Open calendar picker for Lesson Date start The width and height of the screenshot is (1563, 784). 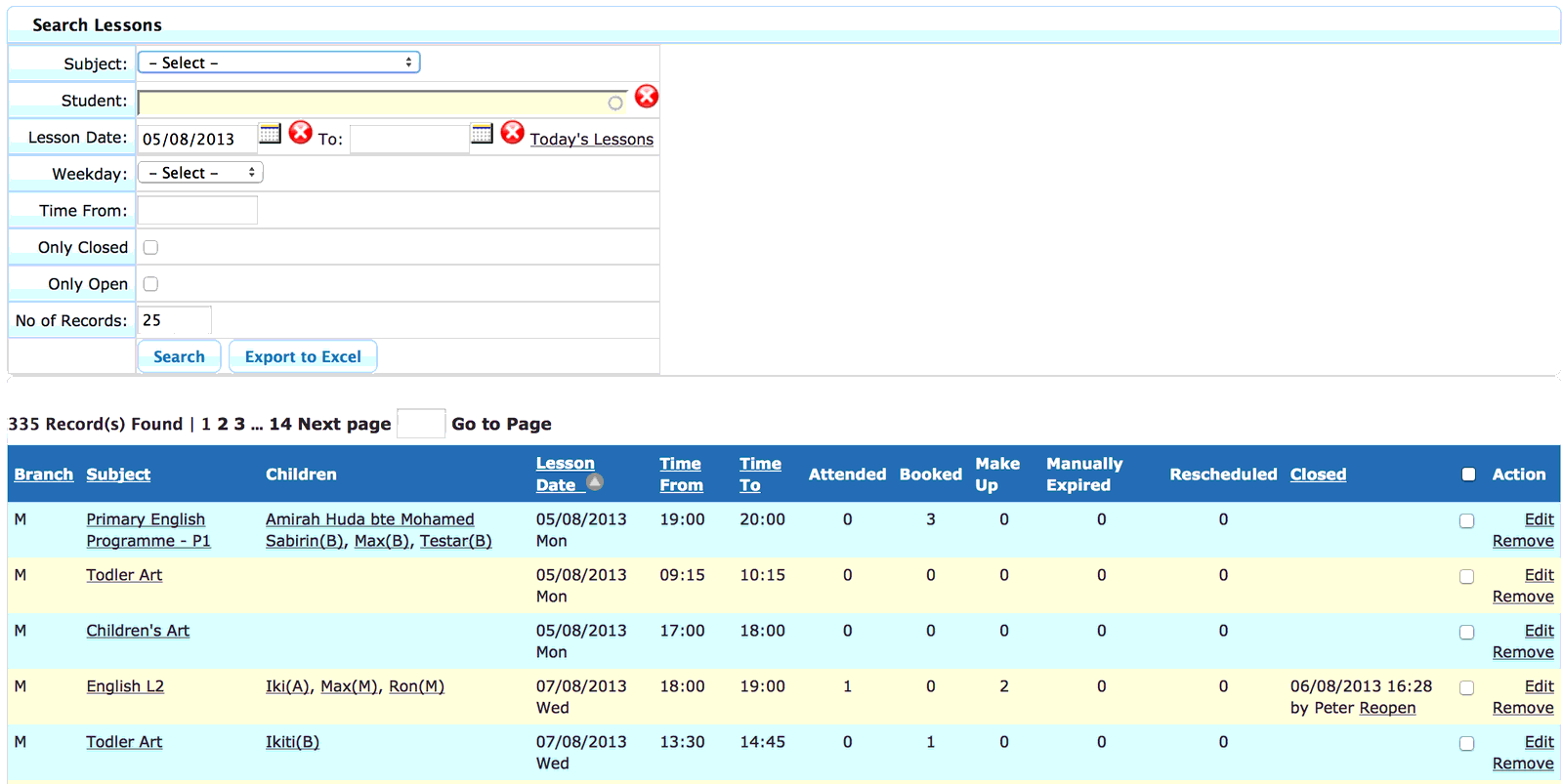point(270,134)
